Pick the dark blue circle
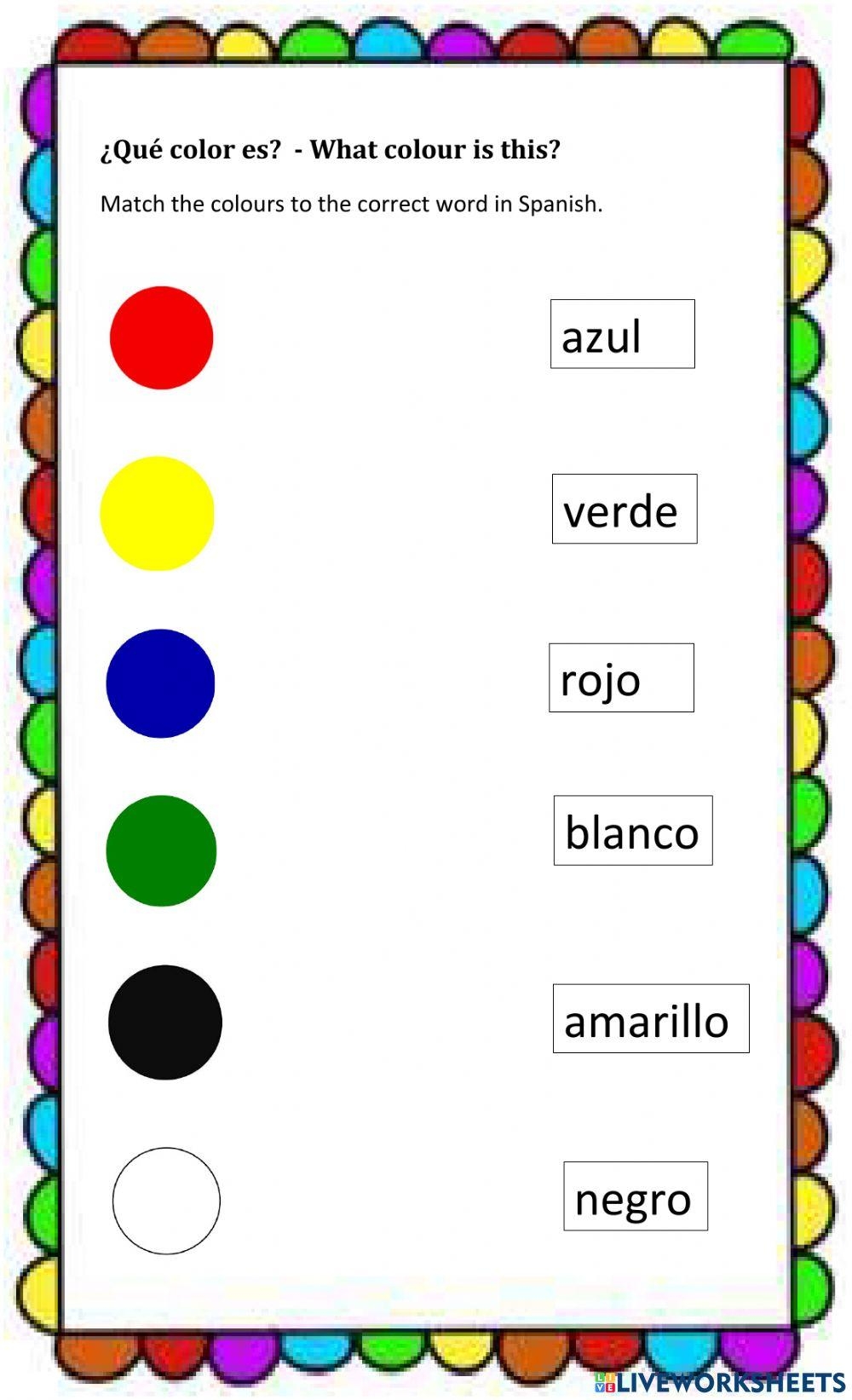Viewport: 852px width, 1400px height. coord(160,683)
